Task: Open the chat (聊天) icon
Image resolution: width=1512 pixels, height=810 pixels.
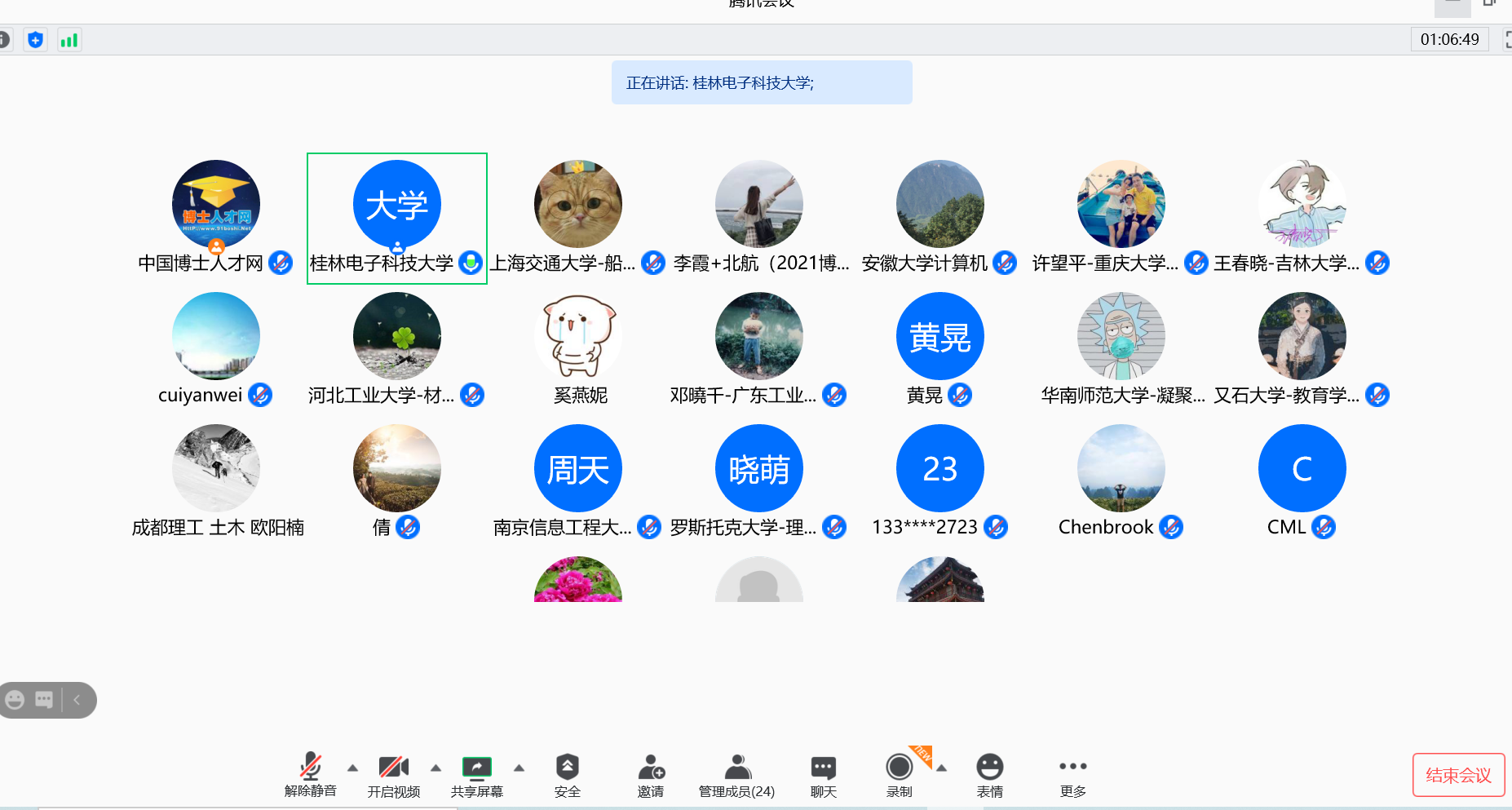Action: [824, 767]
